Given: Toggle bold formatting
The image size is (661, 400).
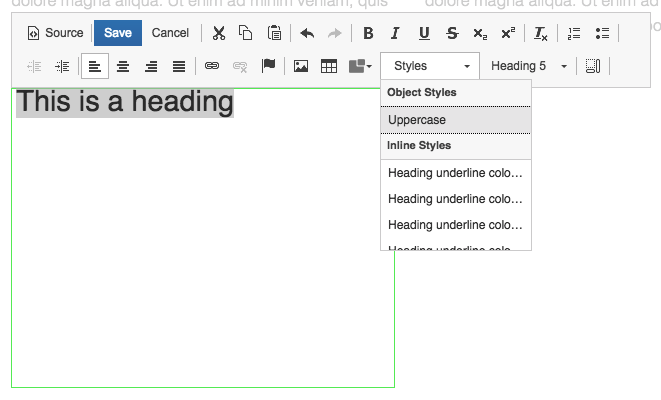Looking at the screenshot, I should (x=368, y=33).
